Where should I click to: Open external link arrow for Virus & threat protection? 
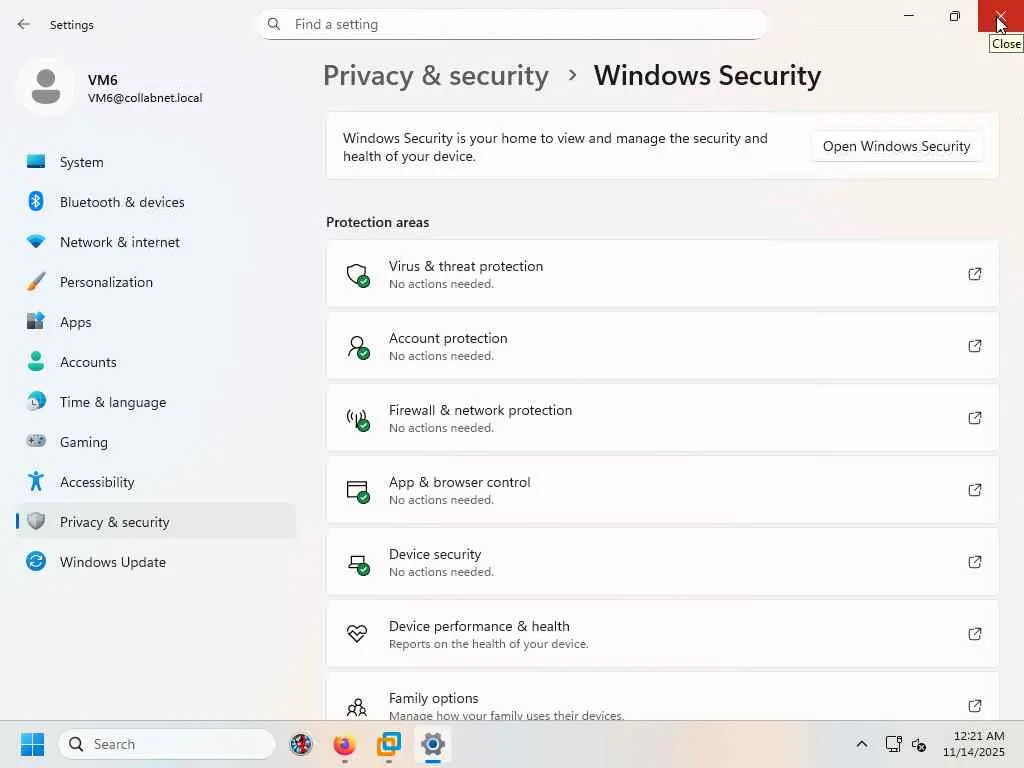[x=974, y=274]
